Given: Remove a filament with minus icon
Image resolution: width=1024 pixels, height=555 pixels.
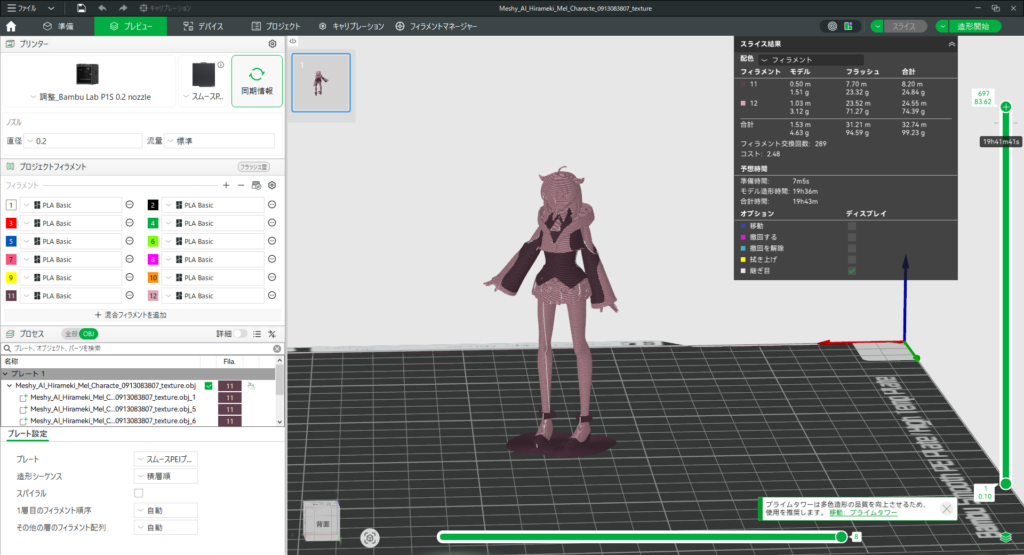Looking at the screenshot, I should [x=241, y=185].
